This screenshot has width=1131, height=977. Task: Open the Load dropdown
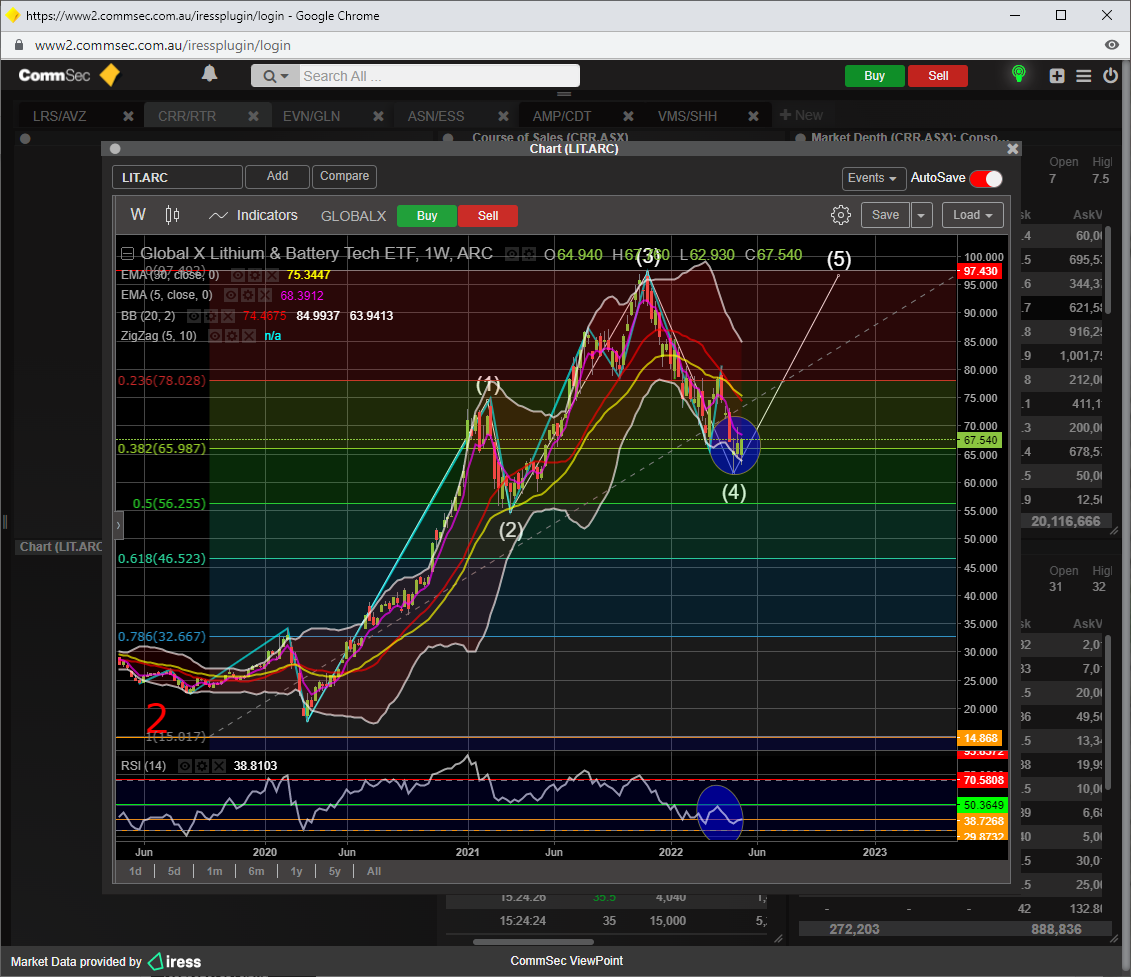[972, 215]
